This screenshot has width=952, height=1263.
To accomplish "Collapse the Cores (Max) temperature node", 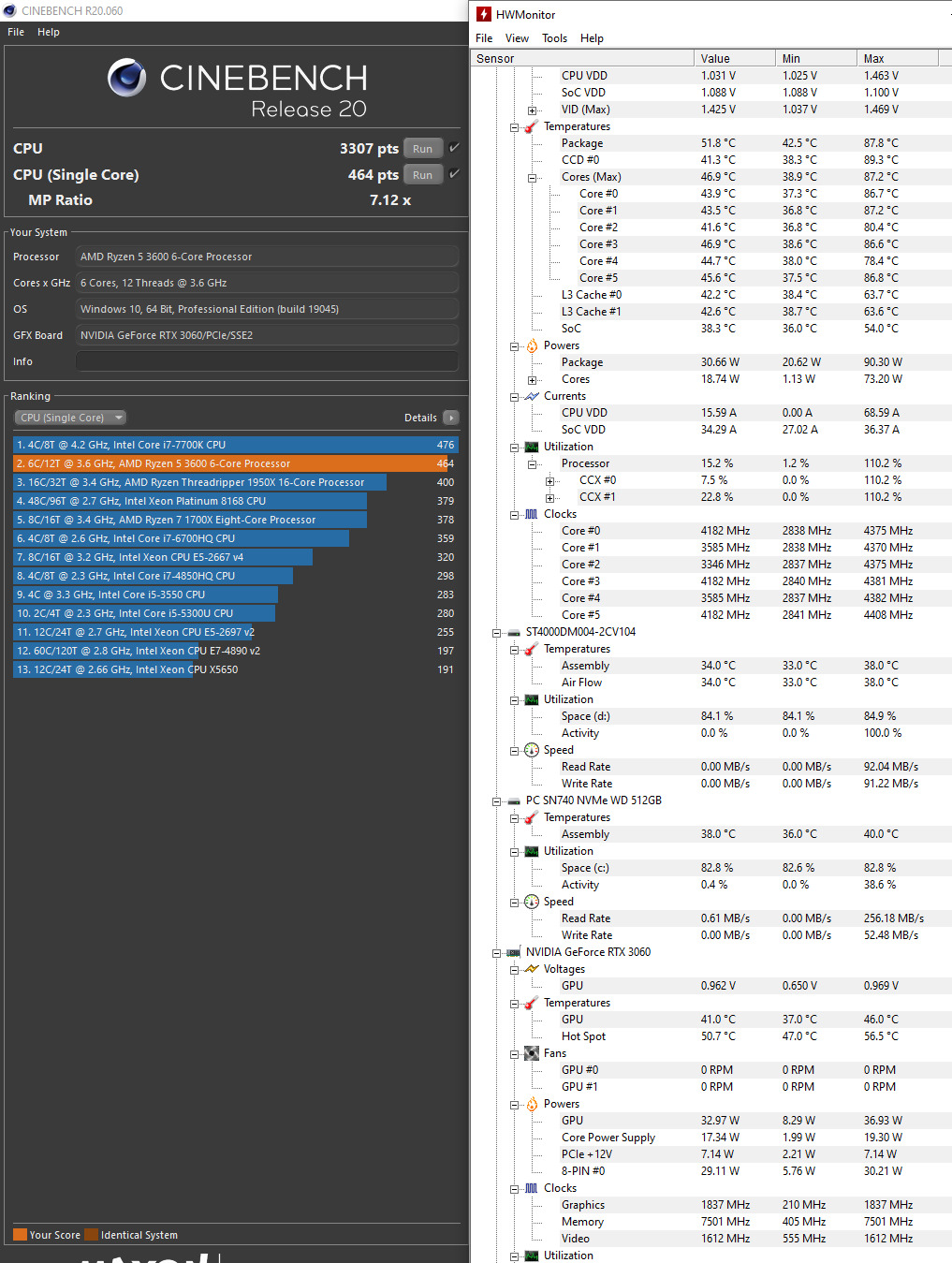I will (533, 177).
